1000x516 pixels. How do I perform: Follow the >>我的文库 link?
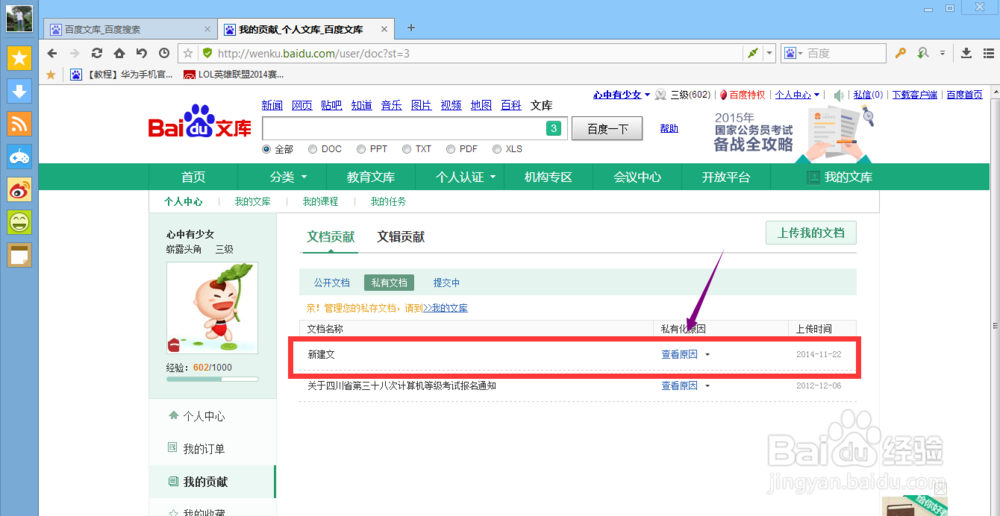[x=445, y=309]
